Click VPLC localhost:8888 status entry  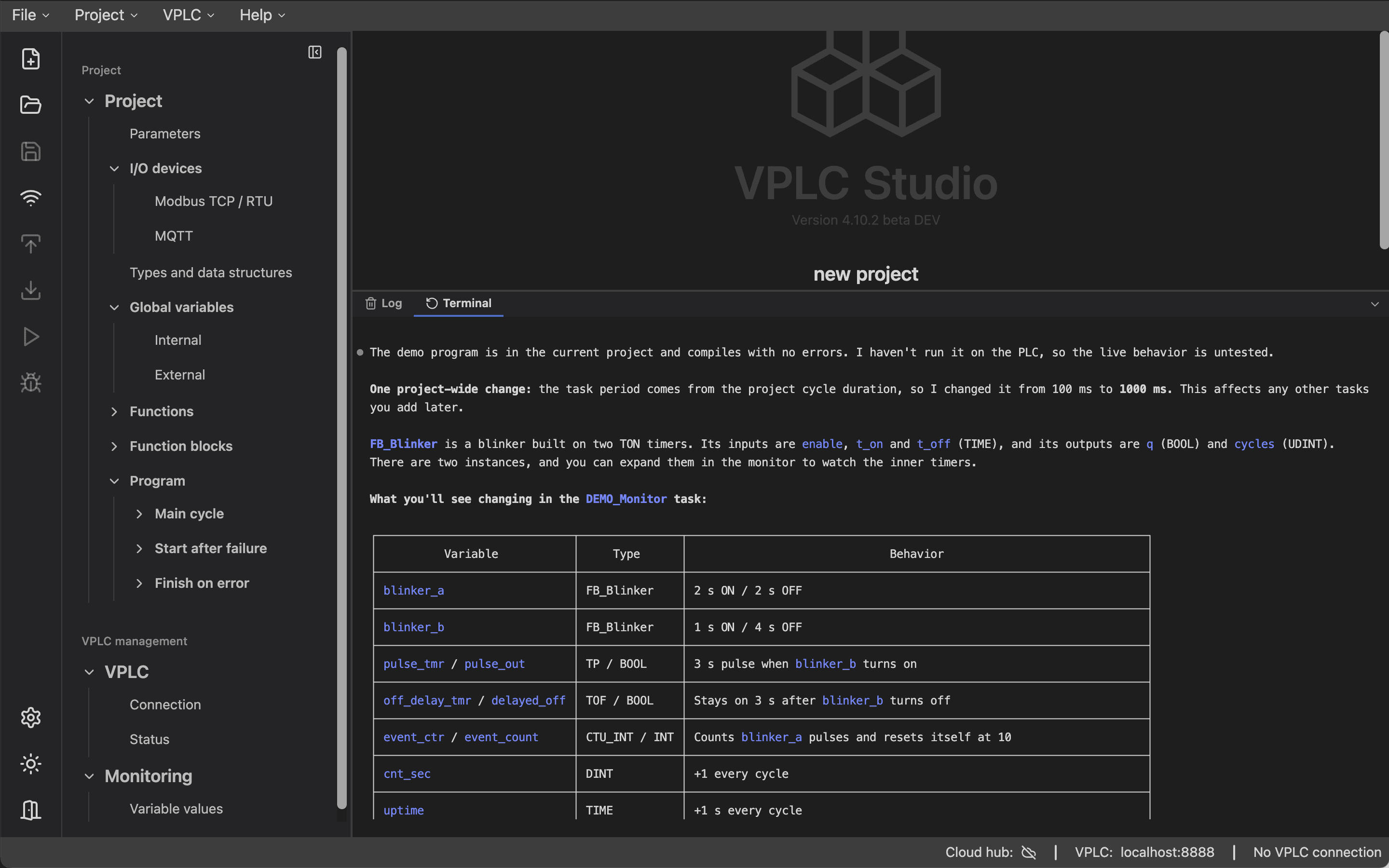pos(1144,853)
